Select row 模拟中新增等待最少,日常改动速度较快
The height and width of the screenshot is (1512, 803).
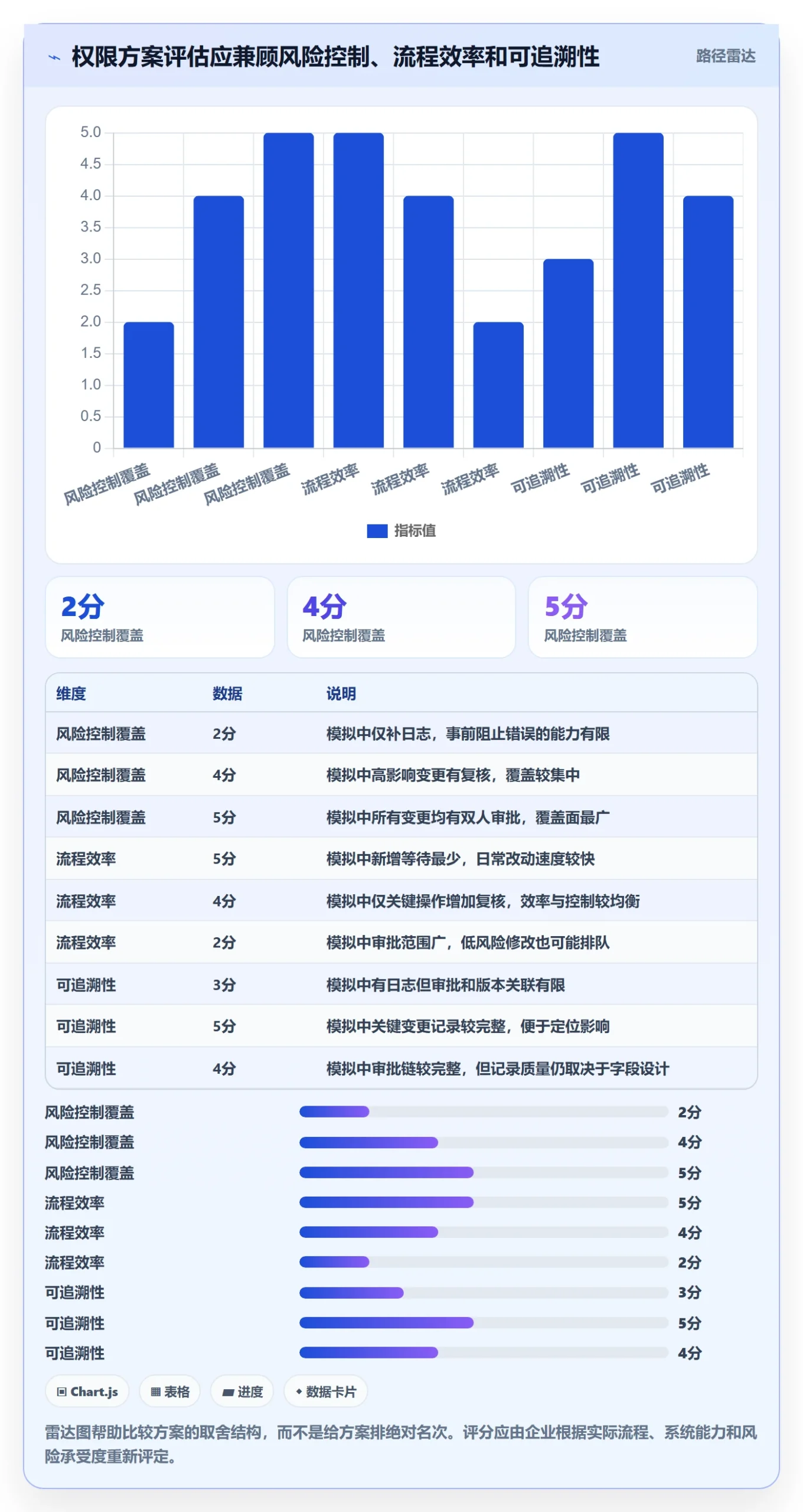coord(401,859)
